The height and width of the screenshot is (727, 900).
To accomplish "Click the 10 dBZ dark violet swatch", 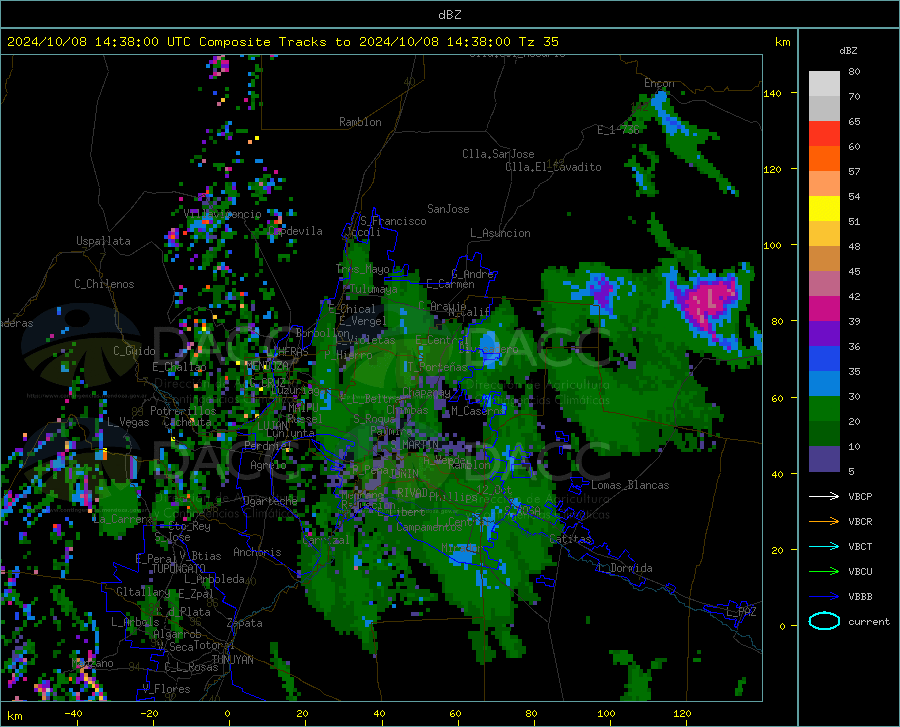I will click(824, 459).
